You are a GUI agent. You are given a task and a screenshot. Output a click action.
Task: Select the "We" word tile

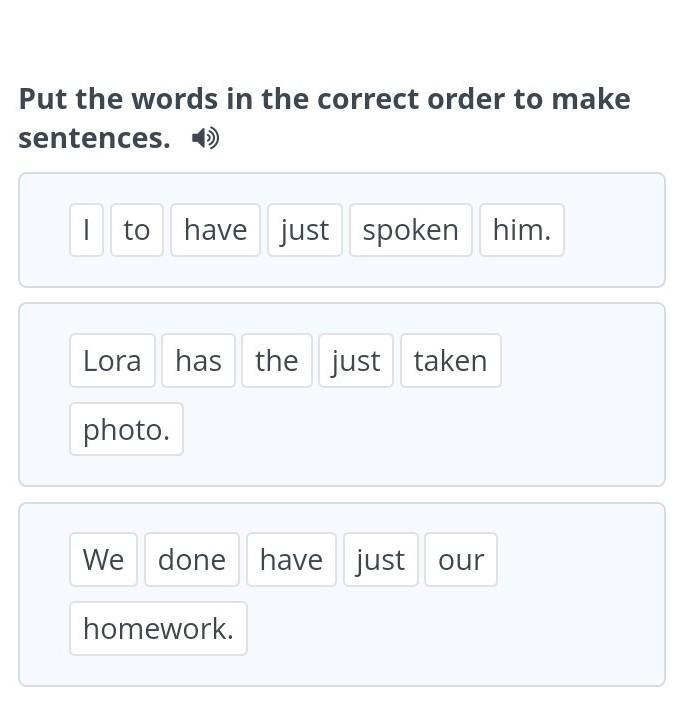[x=103, y=560]
